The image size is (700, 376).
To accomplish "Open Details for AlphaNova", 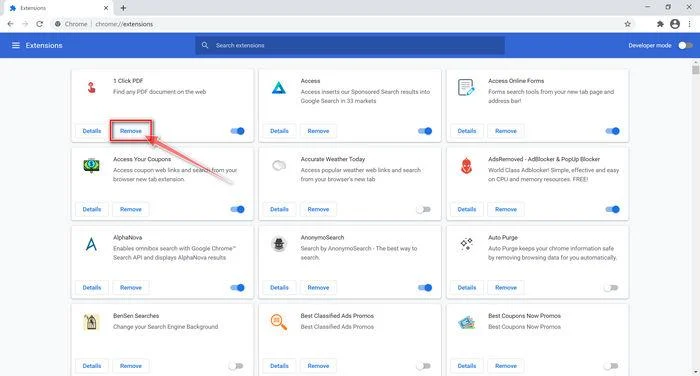I will point(92,288).
